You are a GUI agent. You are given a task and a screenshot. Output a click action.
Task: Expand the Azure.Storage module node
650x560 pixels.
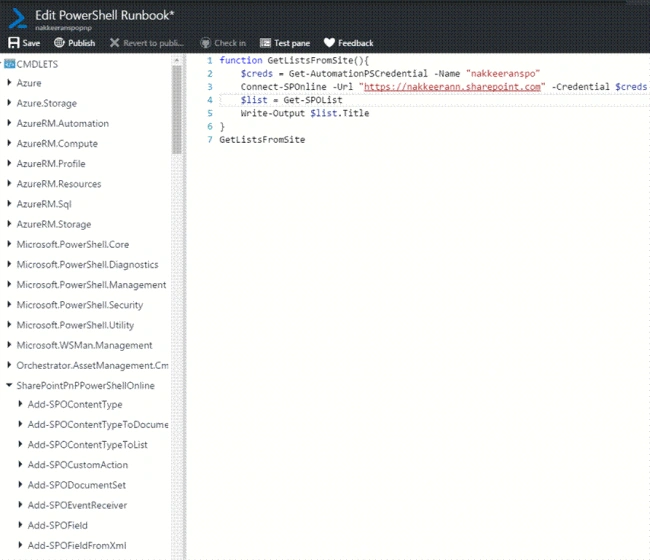click(x=9, y=103)
